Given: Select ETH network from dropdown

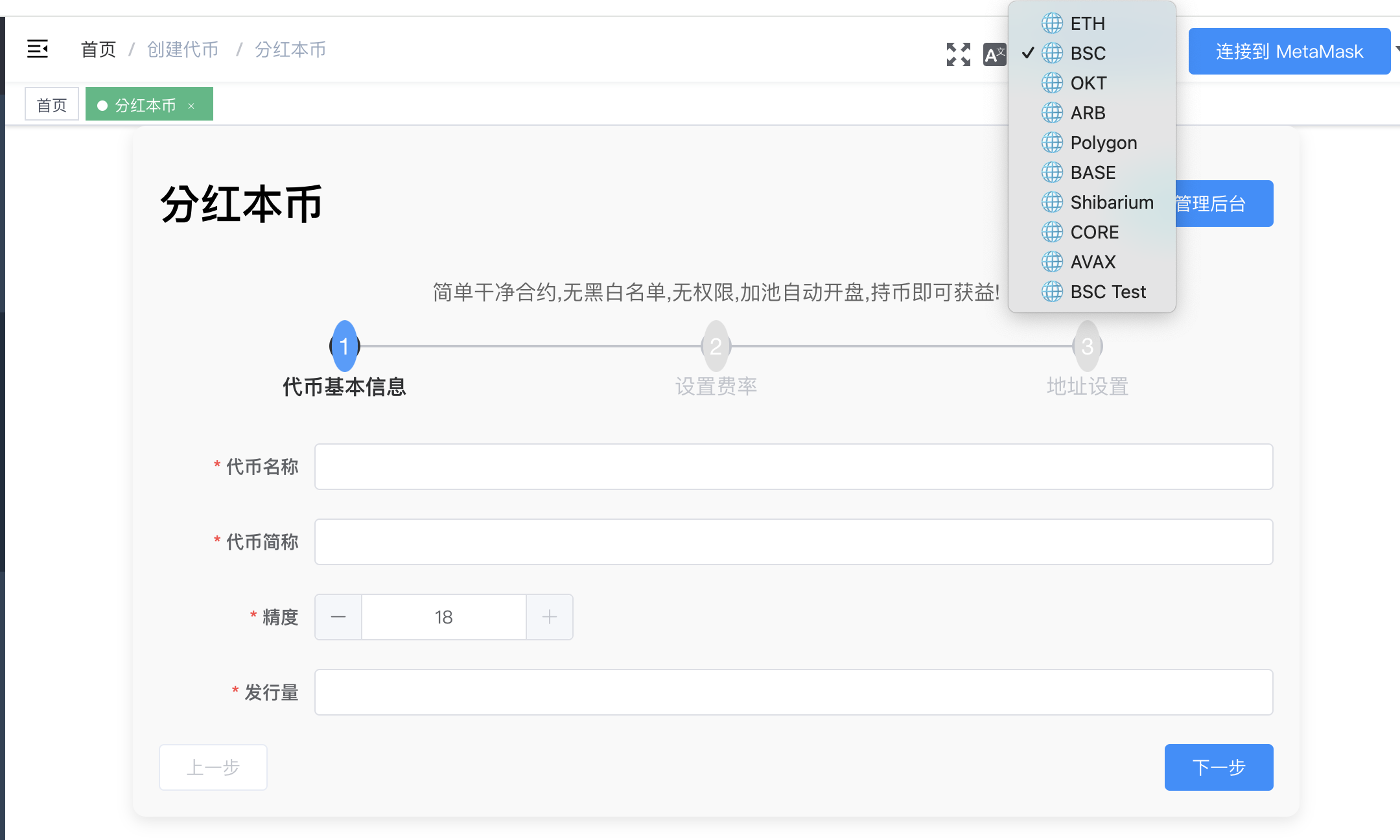Looking at the screenshot, I should [x=1088, y=23].
